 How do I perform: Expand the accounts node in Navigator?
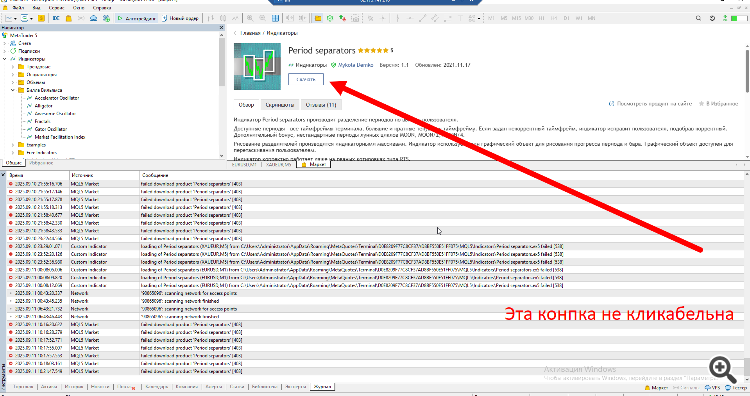click(5, 43)
